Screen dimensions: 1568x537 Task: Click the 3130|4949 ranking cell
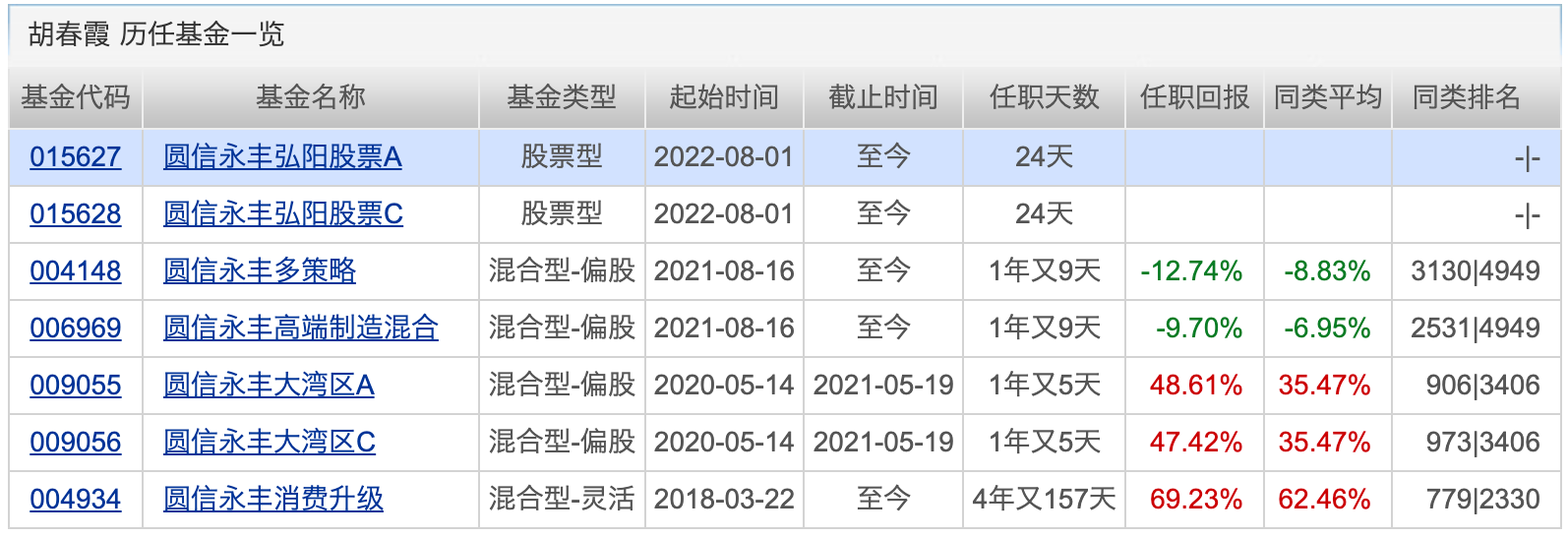[x=1475, y=271]
